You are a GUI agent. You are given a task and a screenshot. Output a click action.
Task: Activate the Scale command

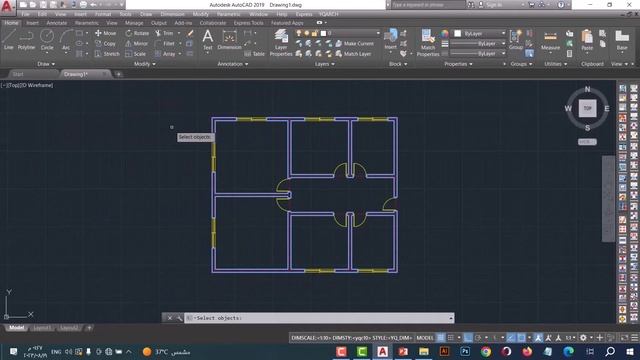coord(136,54)
